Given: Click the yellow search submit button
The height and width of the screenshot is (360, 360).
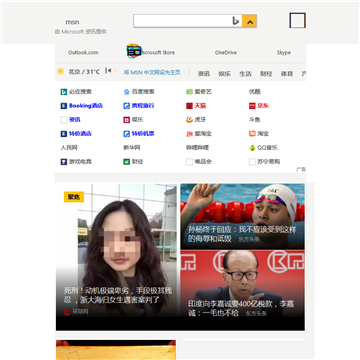Looking at the screenshot, I should click(x=249, y=21).
